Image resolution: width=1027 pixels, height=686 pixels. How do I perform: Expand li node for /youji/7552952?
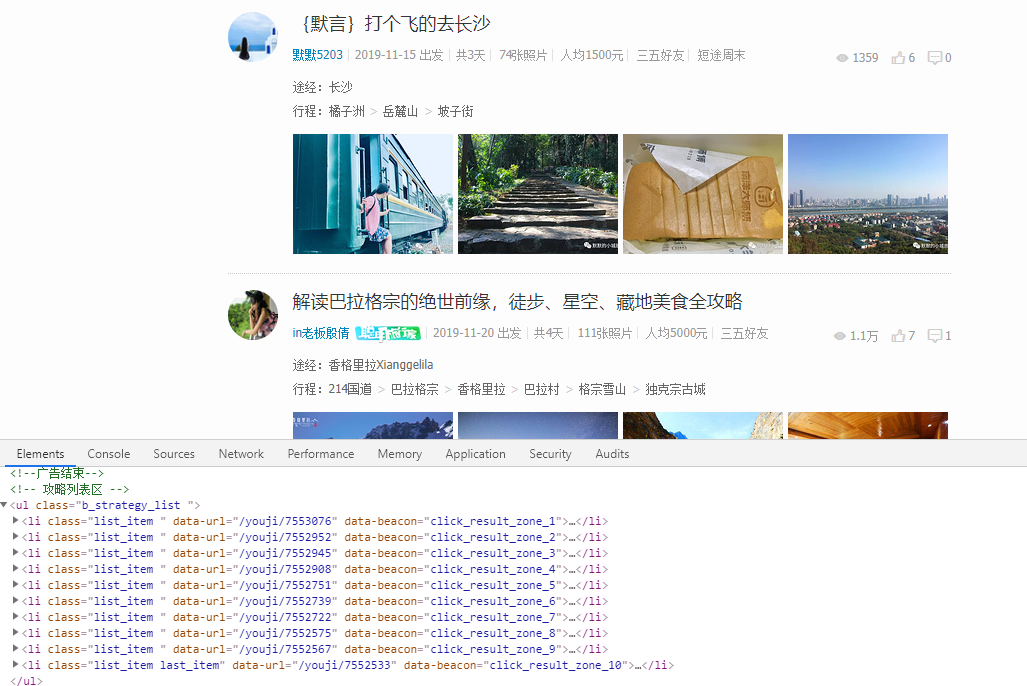[x=16, y=537]
